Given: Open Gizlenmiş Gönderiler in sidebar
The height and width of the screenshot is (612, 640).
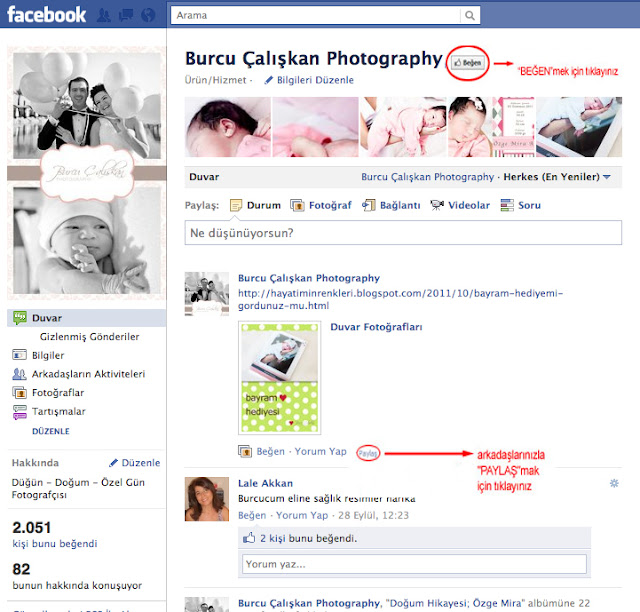Looking at the screenshot, I should (89, 337).
